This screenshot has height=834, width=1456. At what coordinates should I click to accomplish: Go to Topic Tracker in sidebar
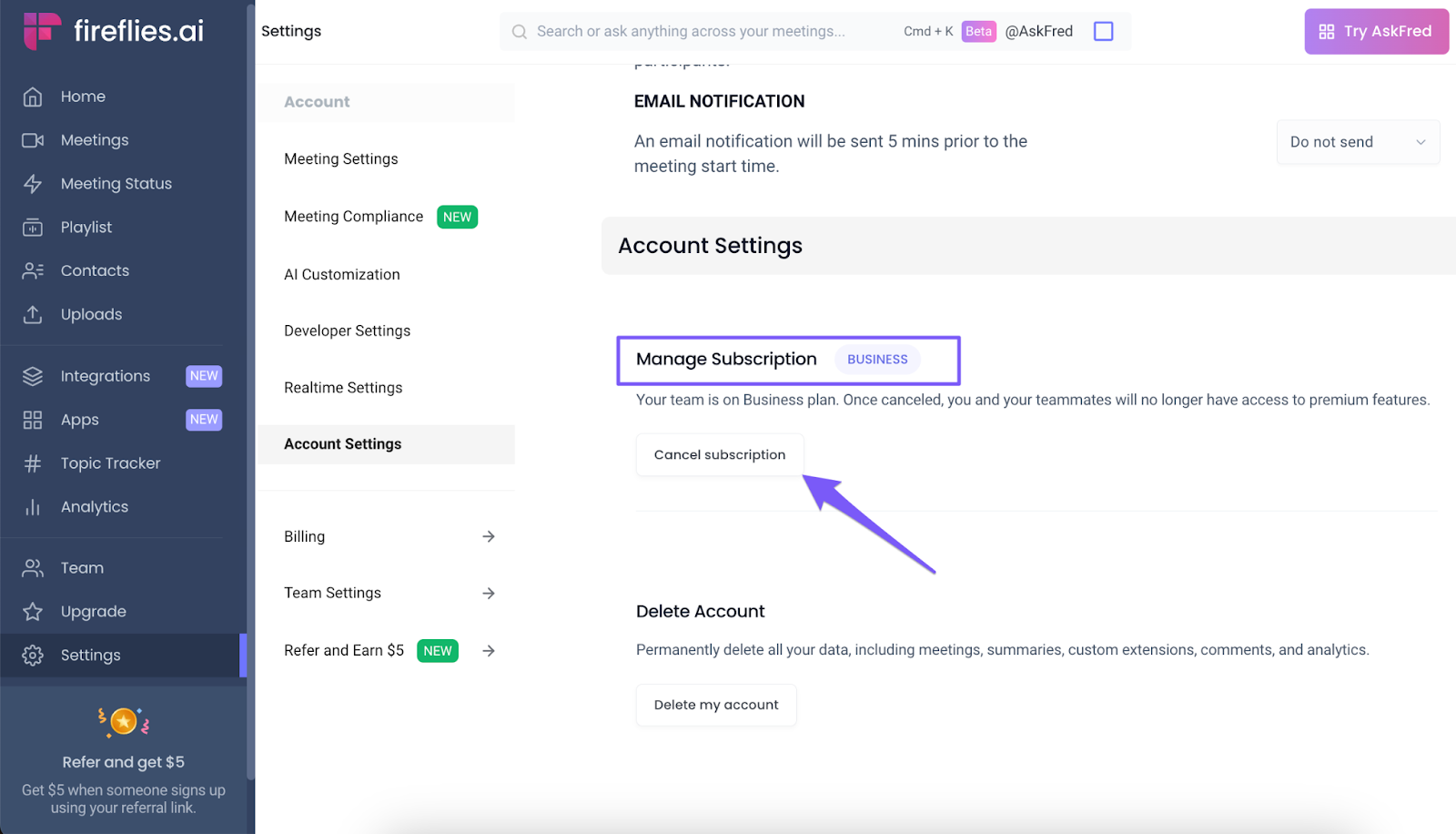110,463
